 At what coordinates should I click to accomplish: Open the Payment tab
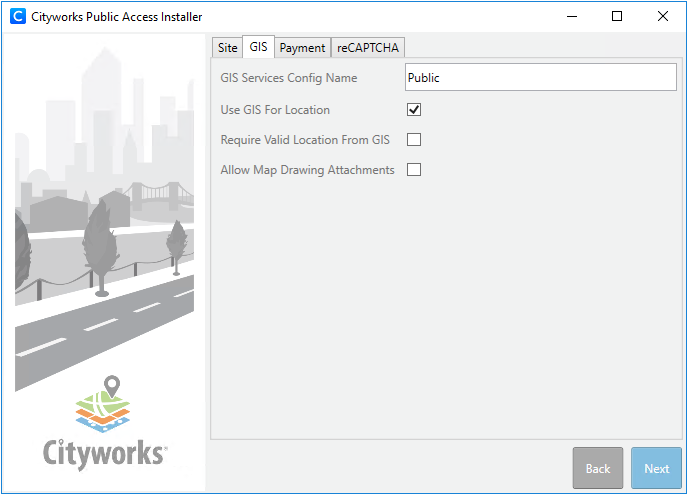click(x=302, y=48)
